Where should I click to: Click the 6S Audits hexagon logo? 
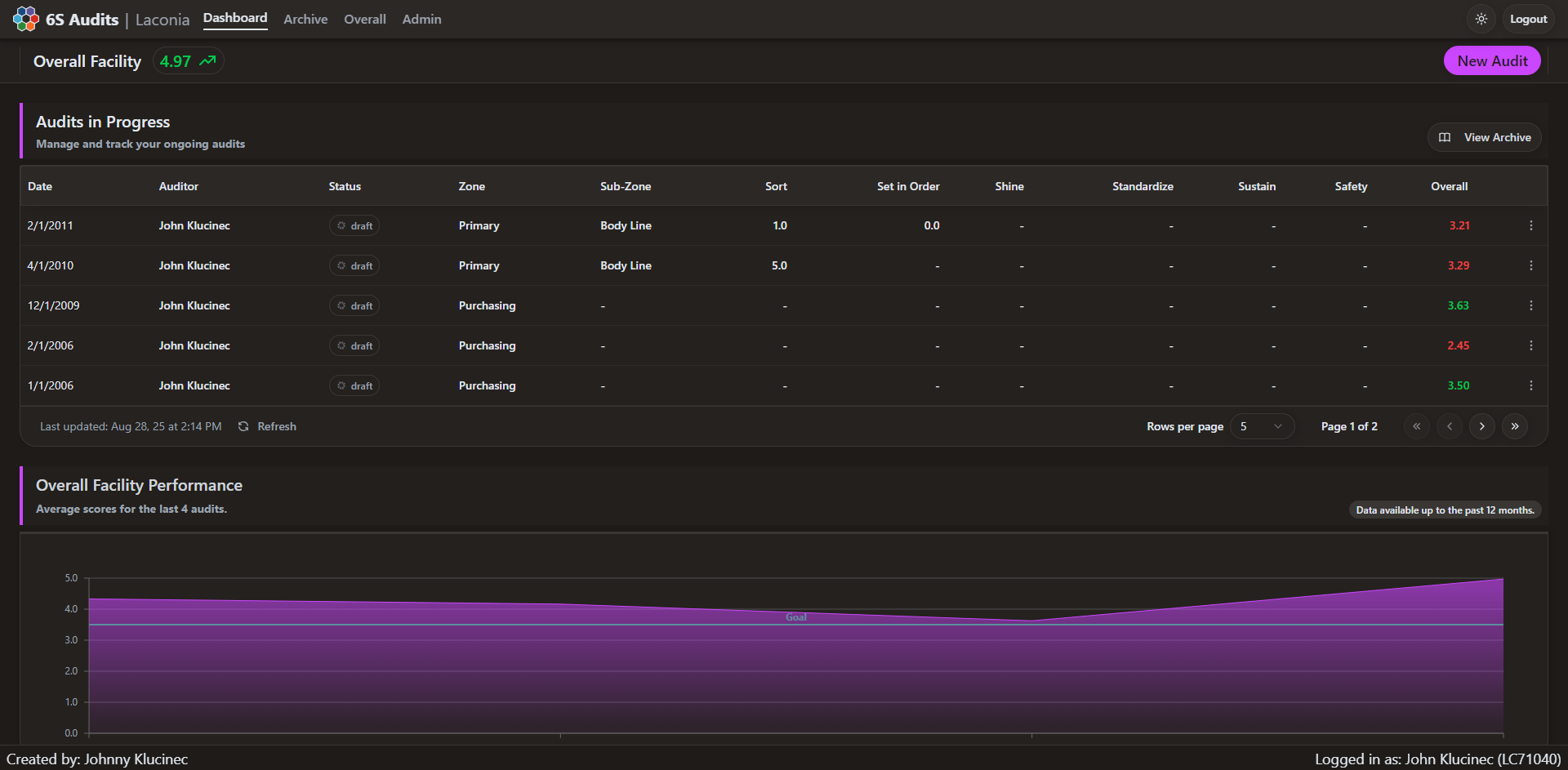(24, 18)
